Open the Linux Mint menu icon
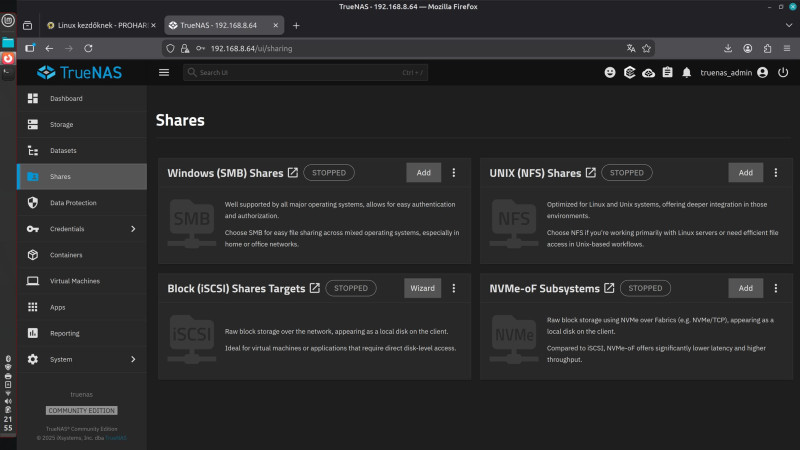Image resolution: width=800 pixels, height=450 pixels. click(8, 21)
